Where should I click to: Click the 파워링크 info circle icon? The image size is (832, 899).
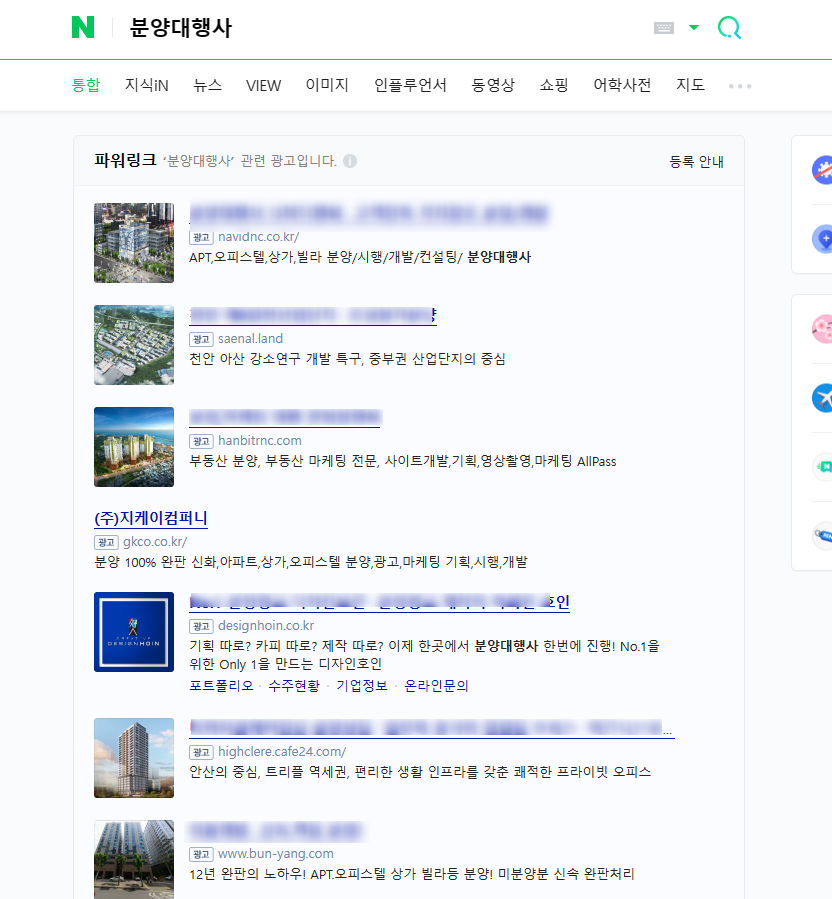[350, 161]
